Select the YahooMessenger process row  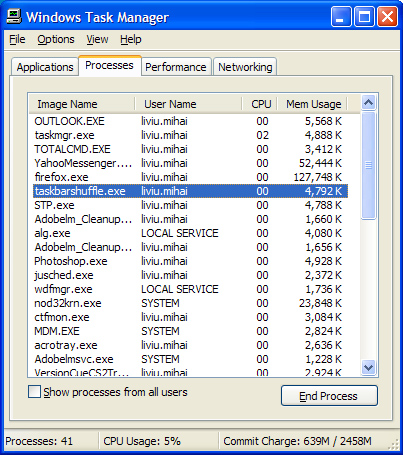[190, 163]
